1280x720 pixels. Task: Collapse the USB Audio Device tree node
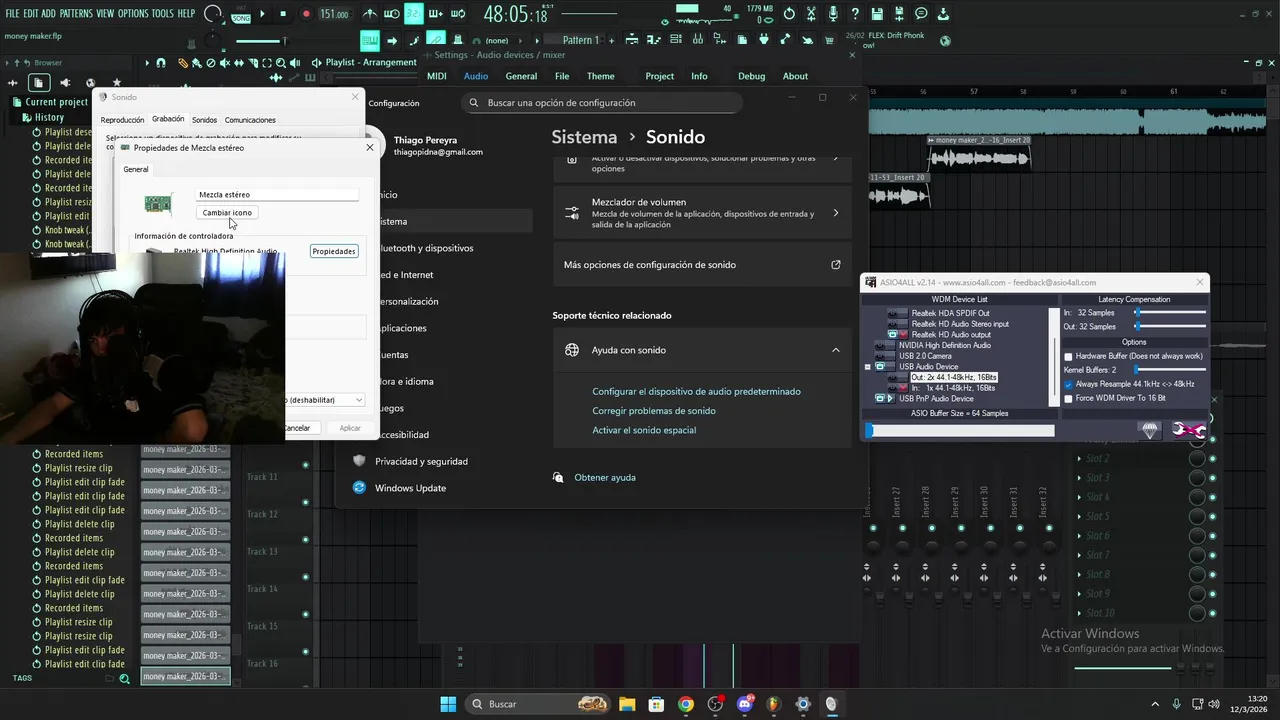coord(868,367)
